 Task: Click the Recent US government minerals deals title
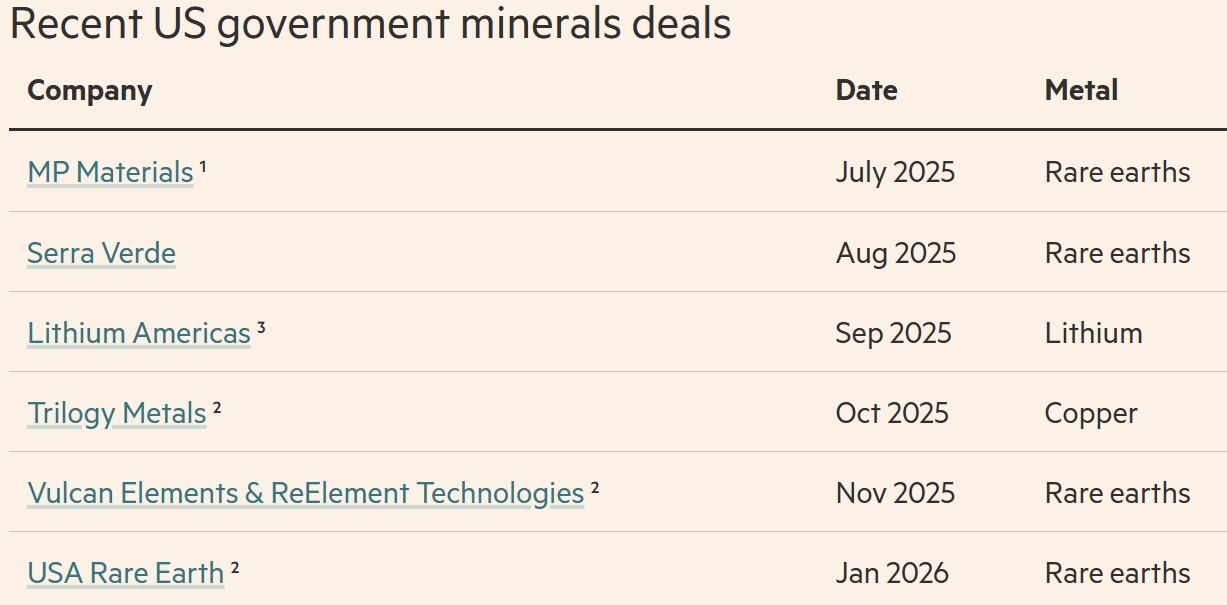click(x=370, y=24)
